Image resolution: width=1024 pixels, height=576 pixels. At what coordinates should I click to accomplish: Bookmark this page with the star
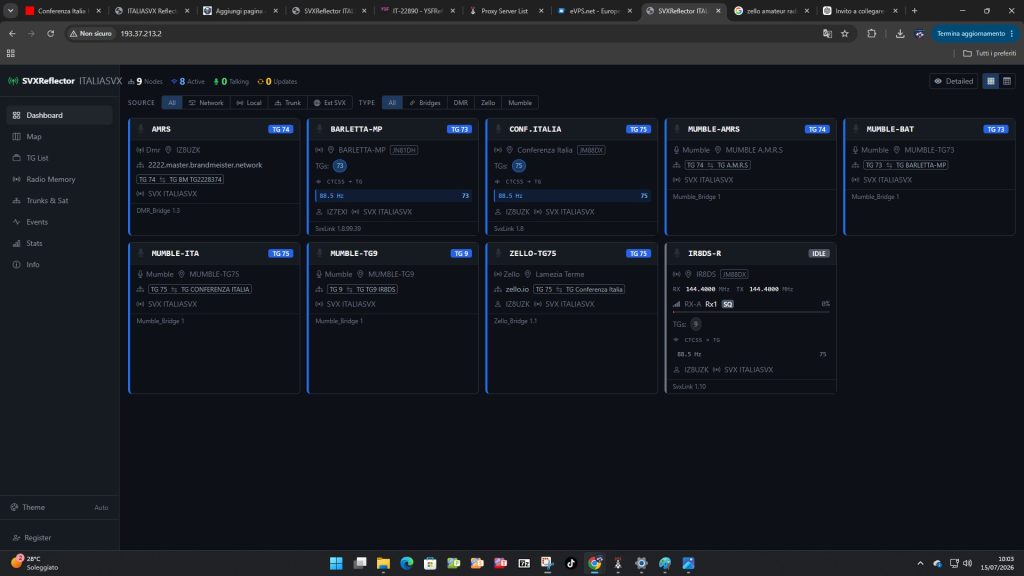pyautogui.click(x=844, y=33)
